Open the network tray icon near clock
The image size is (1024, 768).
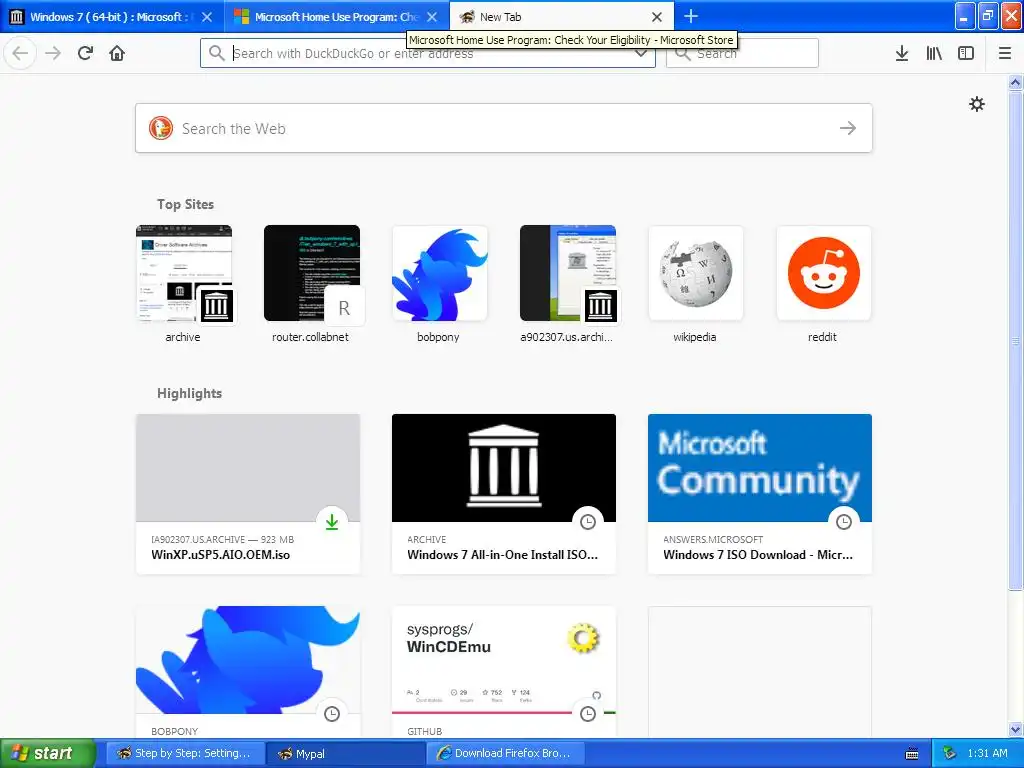click(x=950, y=753)
